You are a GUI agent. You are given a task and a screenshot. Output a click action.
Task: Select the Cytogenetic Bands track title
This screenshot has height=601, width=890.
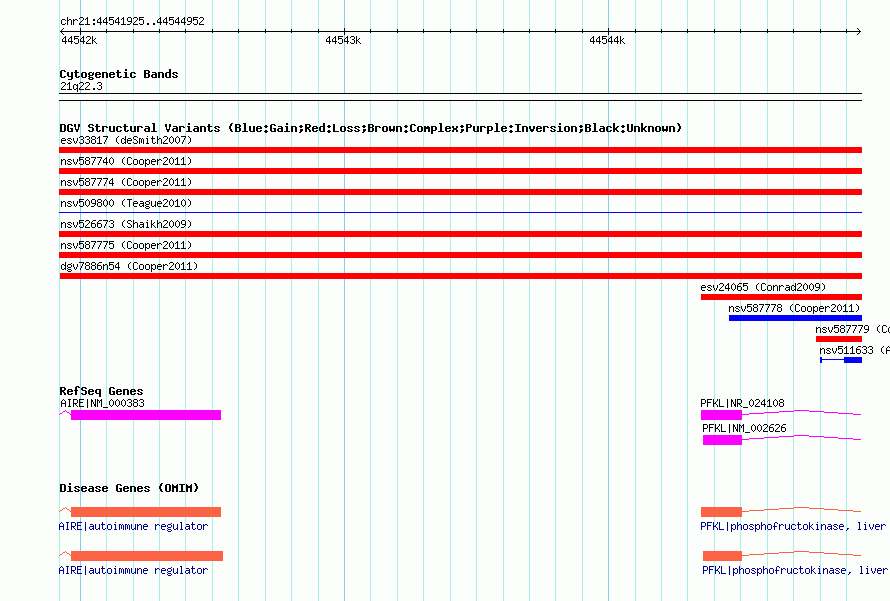coord(119,74)
